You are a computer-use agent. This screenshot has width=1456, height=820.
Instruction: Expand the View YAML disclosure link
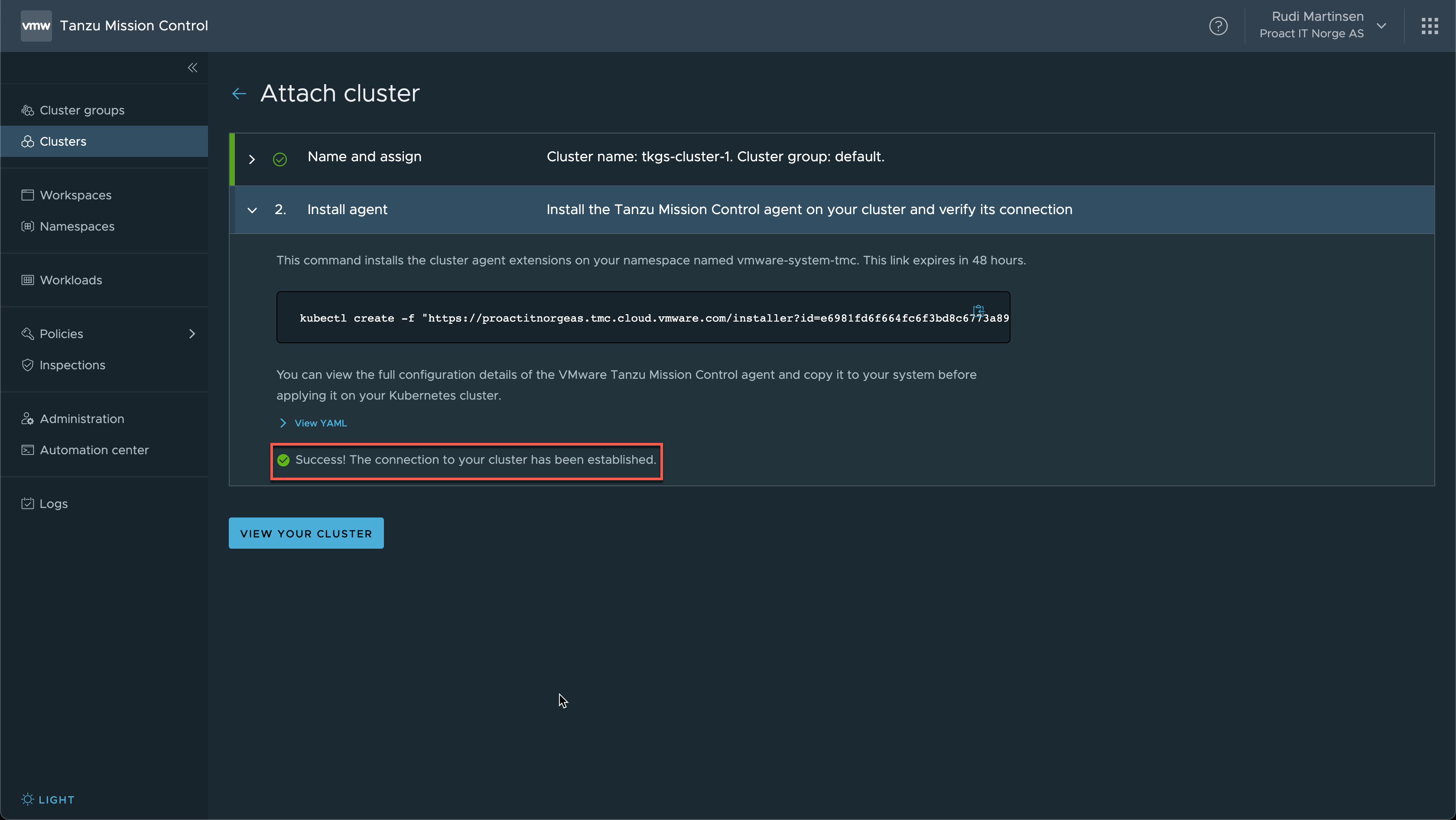click(312, 423)
